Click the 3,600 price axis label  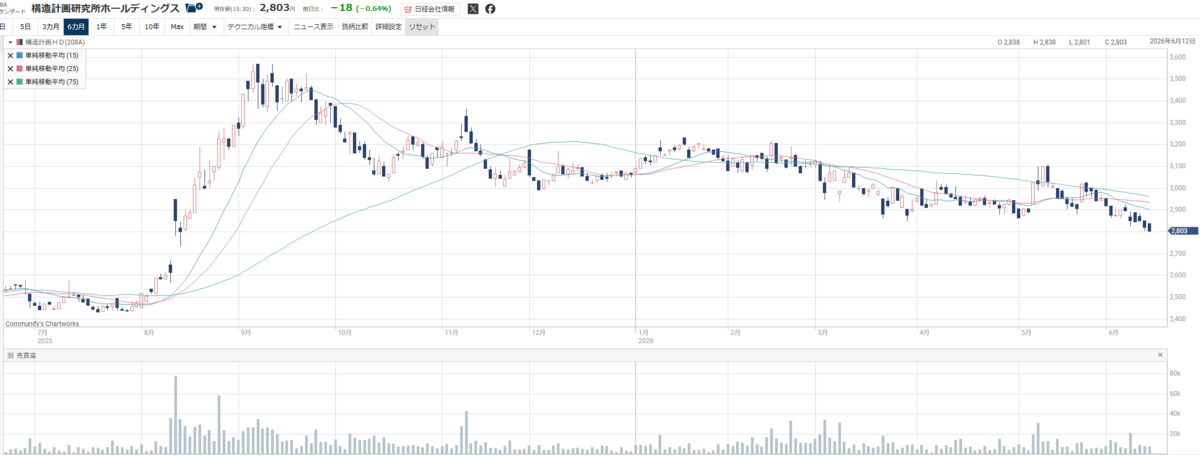(x=1178, y=58)
